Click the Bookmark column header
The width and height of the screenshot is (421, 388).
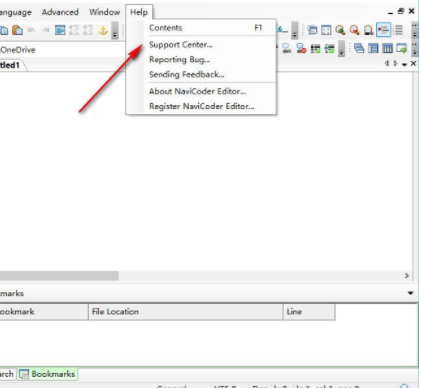(x=44, y=312)
